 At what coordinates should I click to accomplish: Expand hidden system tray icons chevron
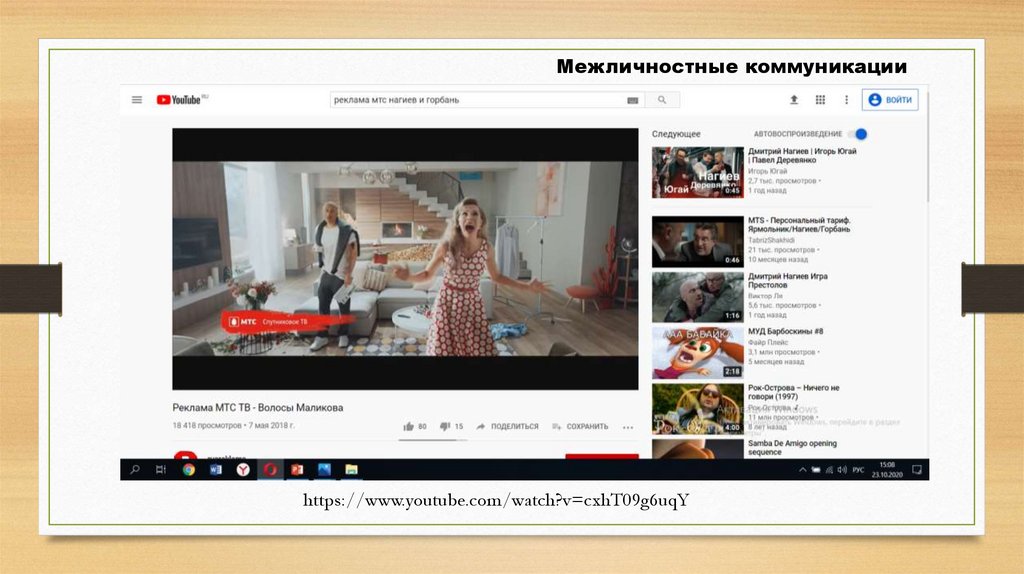click(803, 470)
